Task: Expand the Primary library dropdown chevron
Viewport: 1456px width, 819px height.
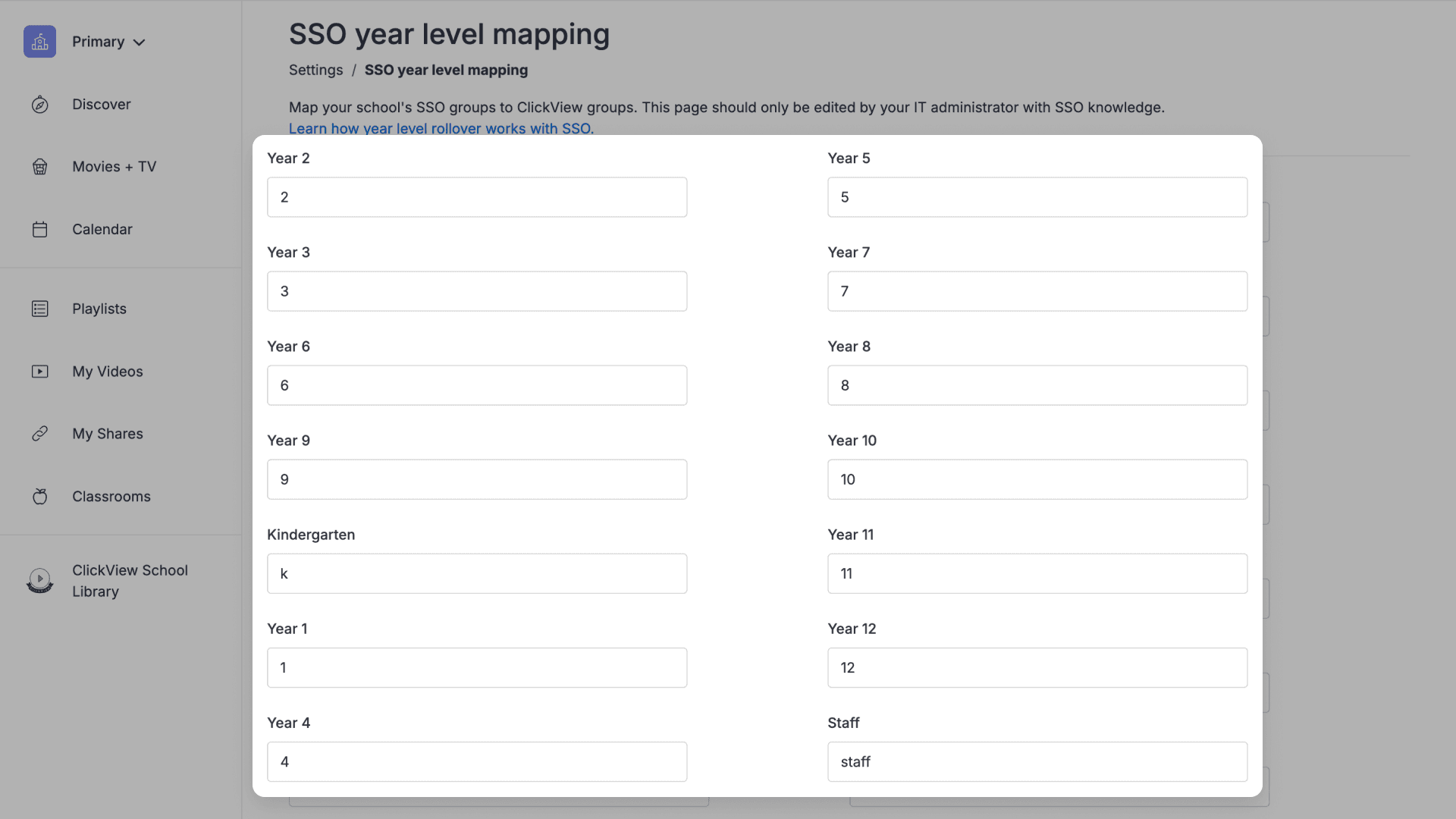Action: tap(139, 42)
